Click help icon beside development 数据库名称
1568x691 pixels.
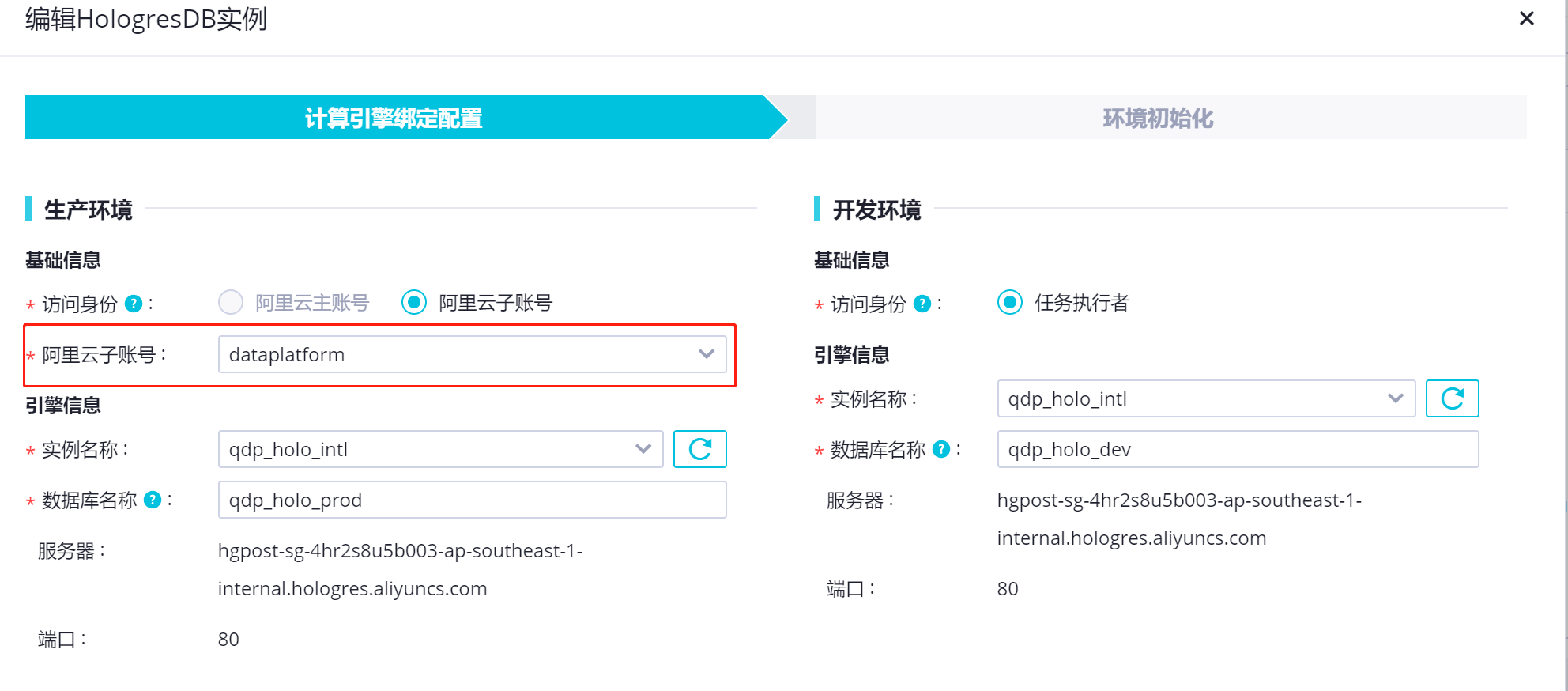(941, 449)
